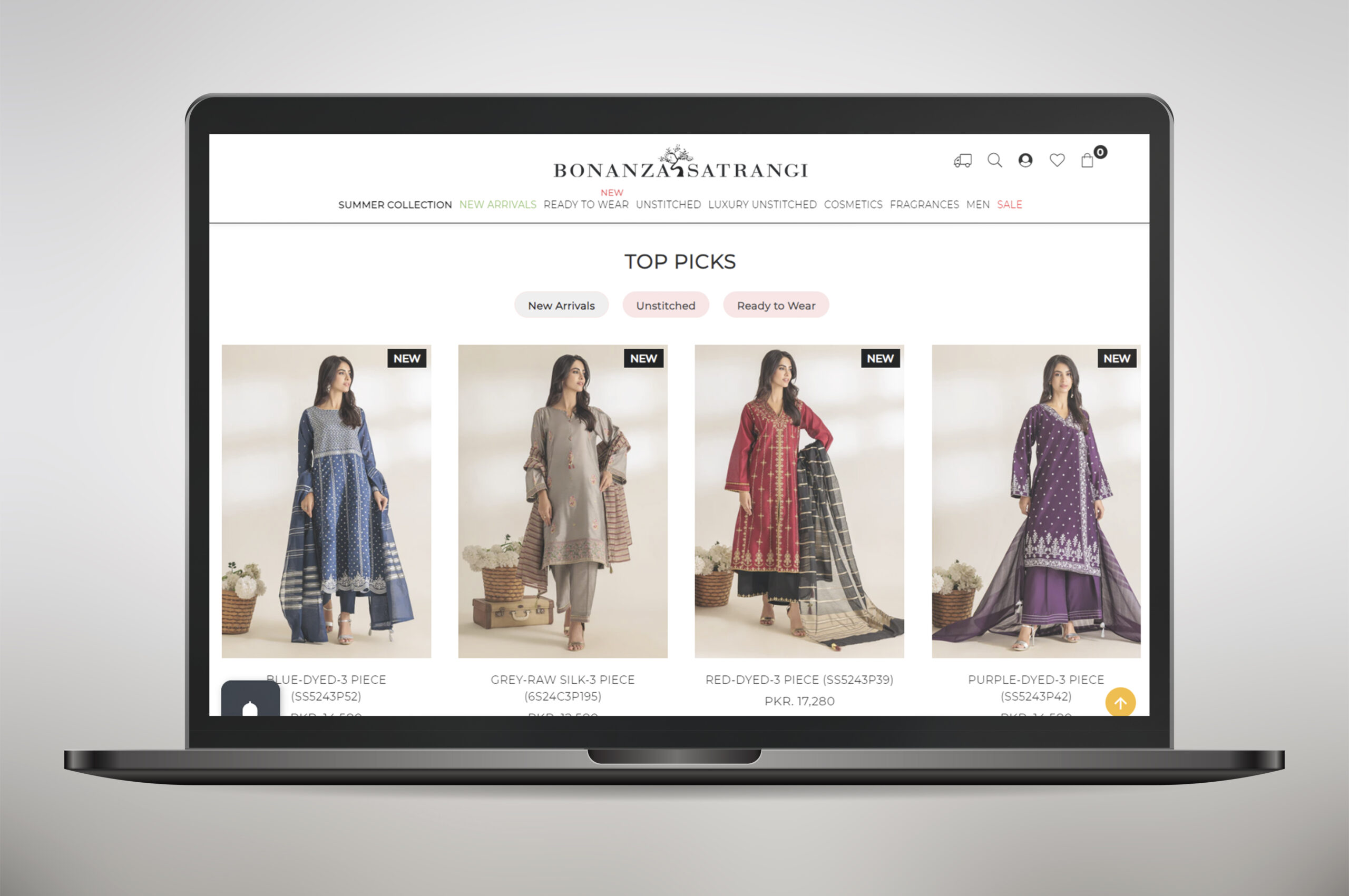Viewport: 1349px width, 896px height.
Task: Select the Unstitched filter pill
Action: 666,305
